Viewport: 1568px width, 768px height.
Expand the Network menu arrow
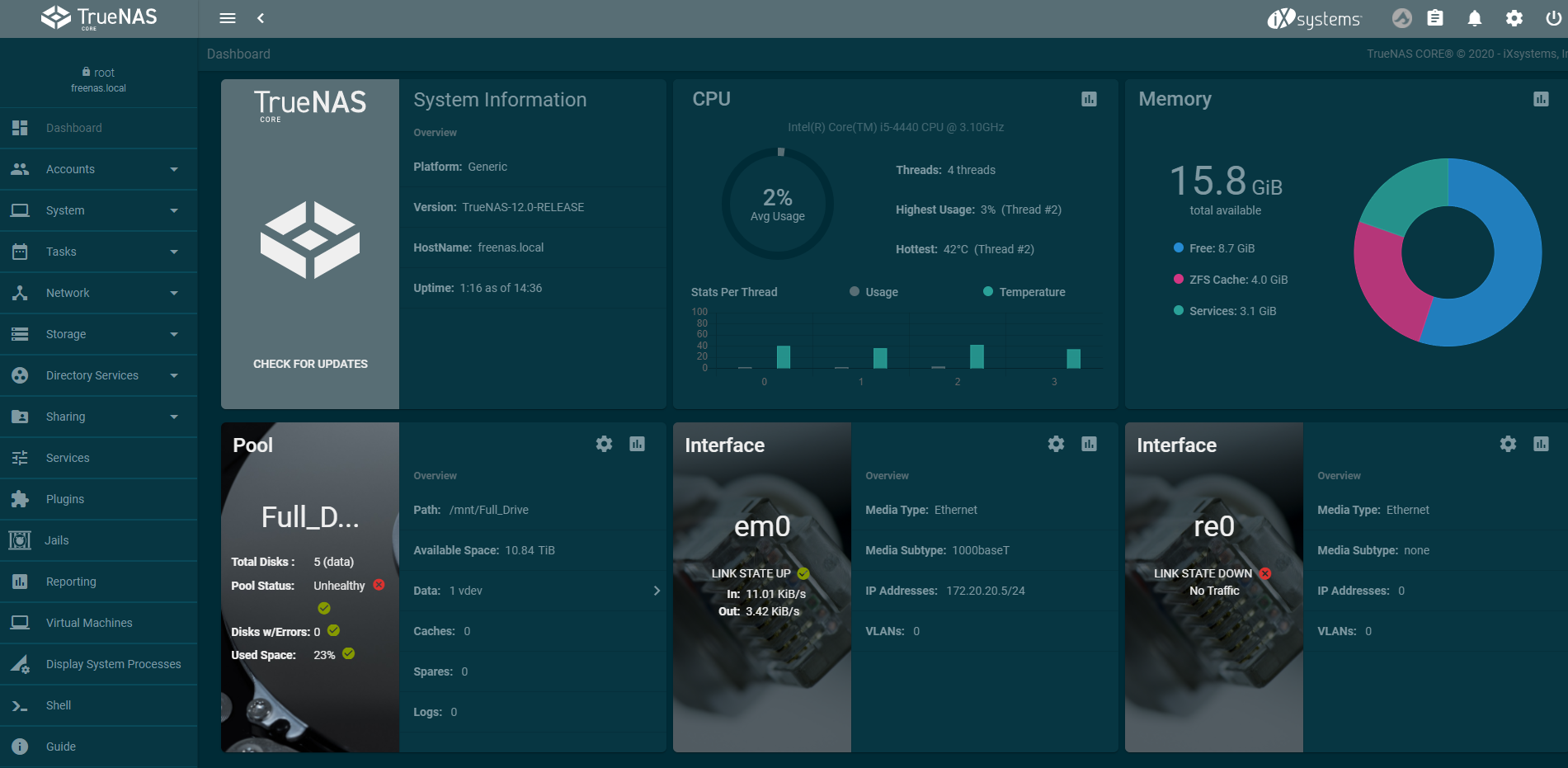(x=174, y=293)
